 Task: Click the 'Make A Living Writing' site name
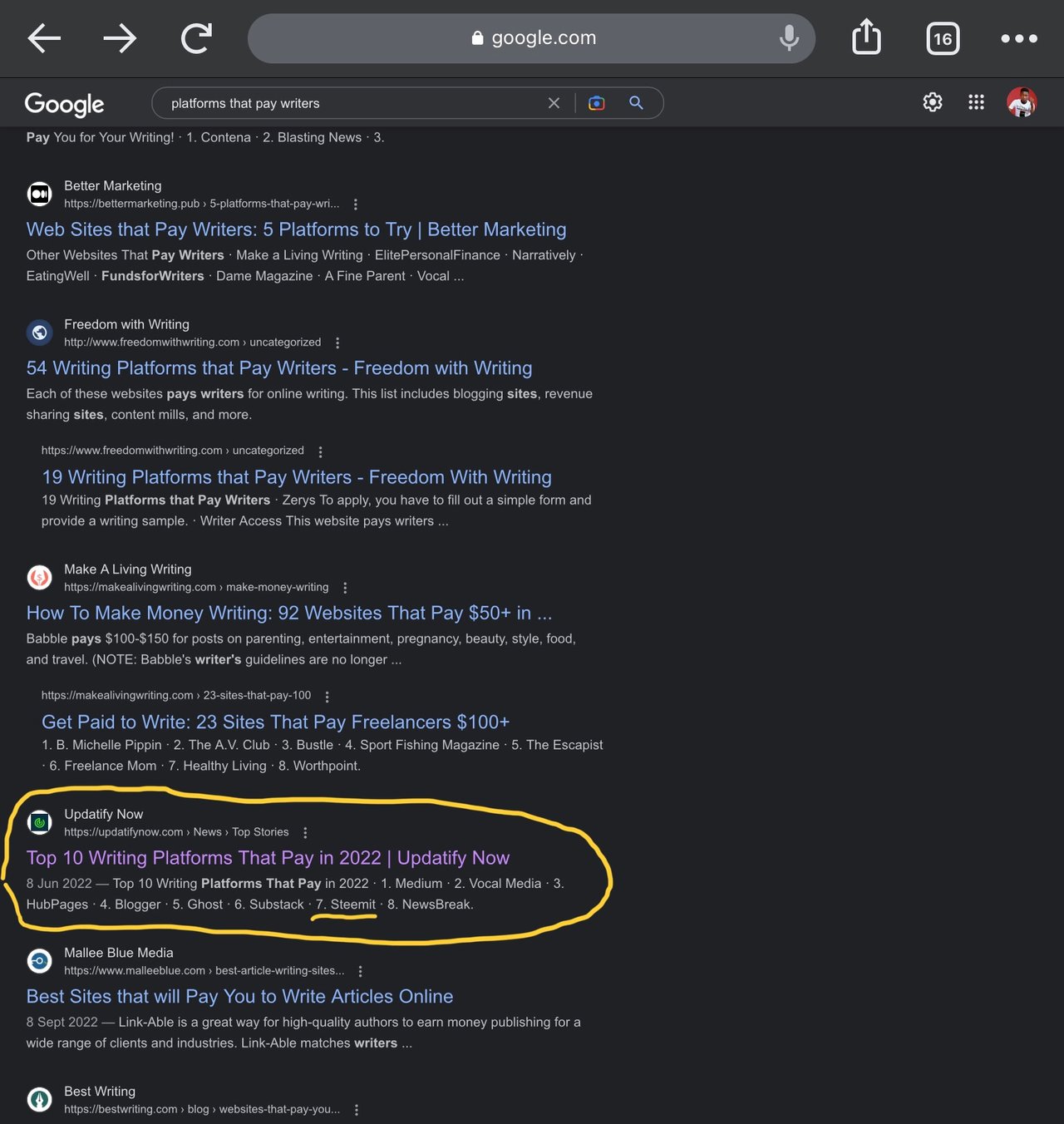point(128,569)
